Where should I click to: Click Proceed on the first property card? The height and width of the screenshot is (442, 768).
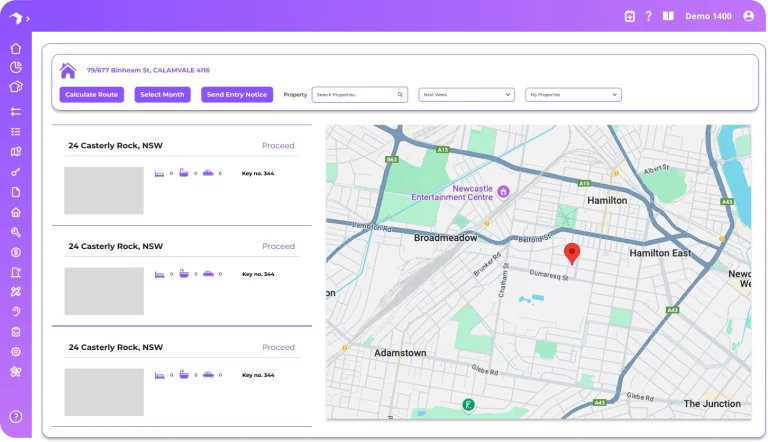[x=278, y=146]
